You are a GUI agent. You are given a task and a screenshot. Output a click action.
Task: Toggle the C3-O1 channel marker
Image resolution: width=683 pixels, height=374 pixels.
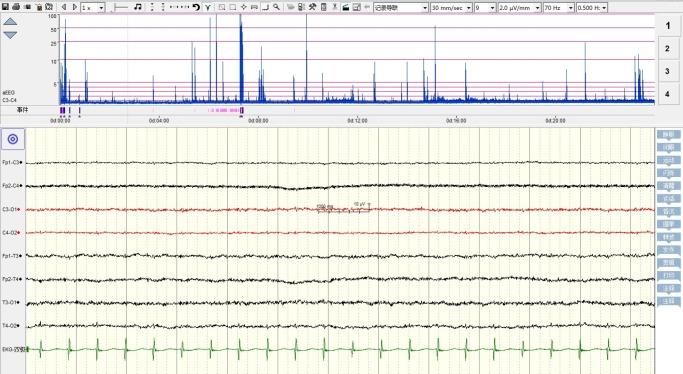[18, 209]
